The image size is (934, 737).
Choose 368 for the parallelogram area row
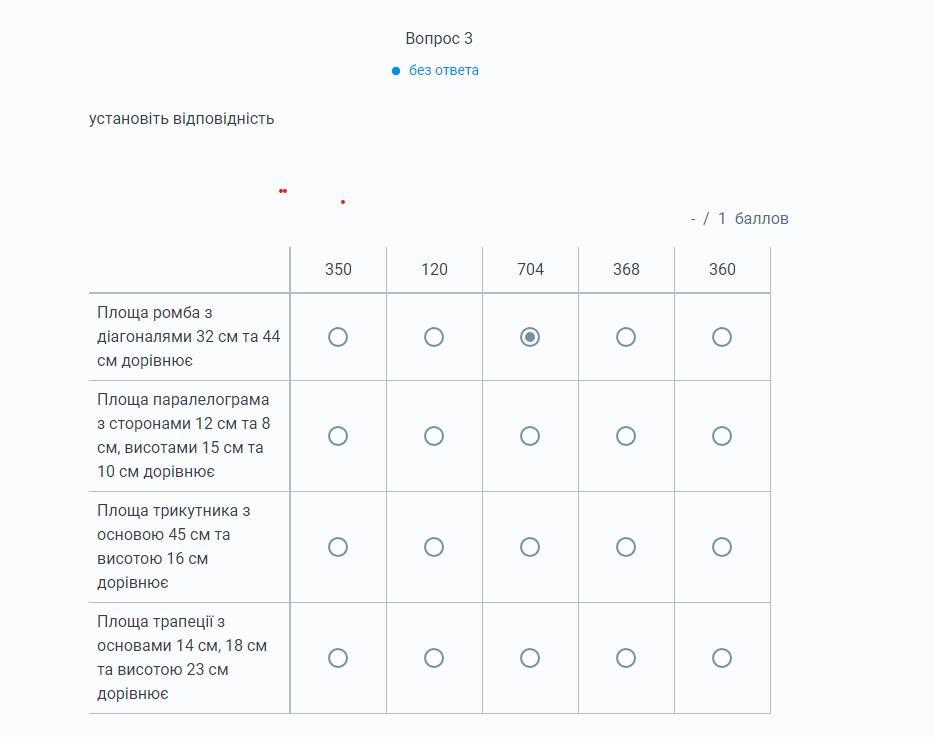(626, 436)
